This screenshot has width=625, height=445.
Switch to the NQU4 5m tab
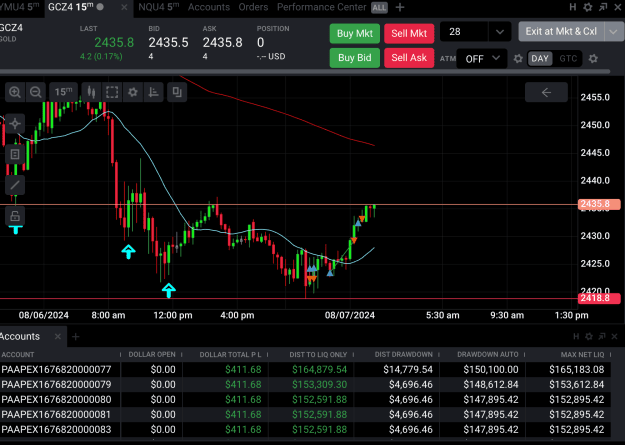159,7
